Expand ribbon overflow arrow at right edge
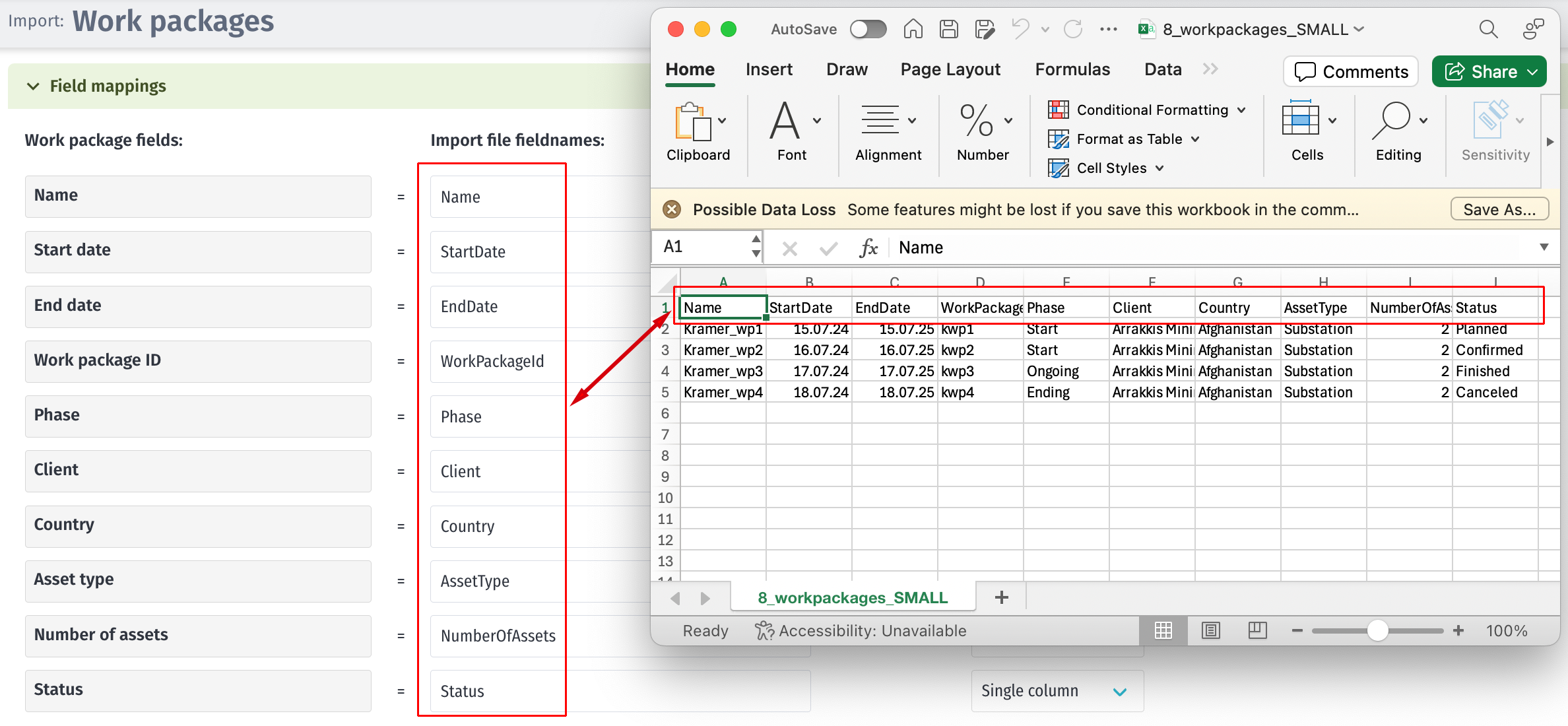 pyautogui.click(x=1550, y=142)
